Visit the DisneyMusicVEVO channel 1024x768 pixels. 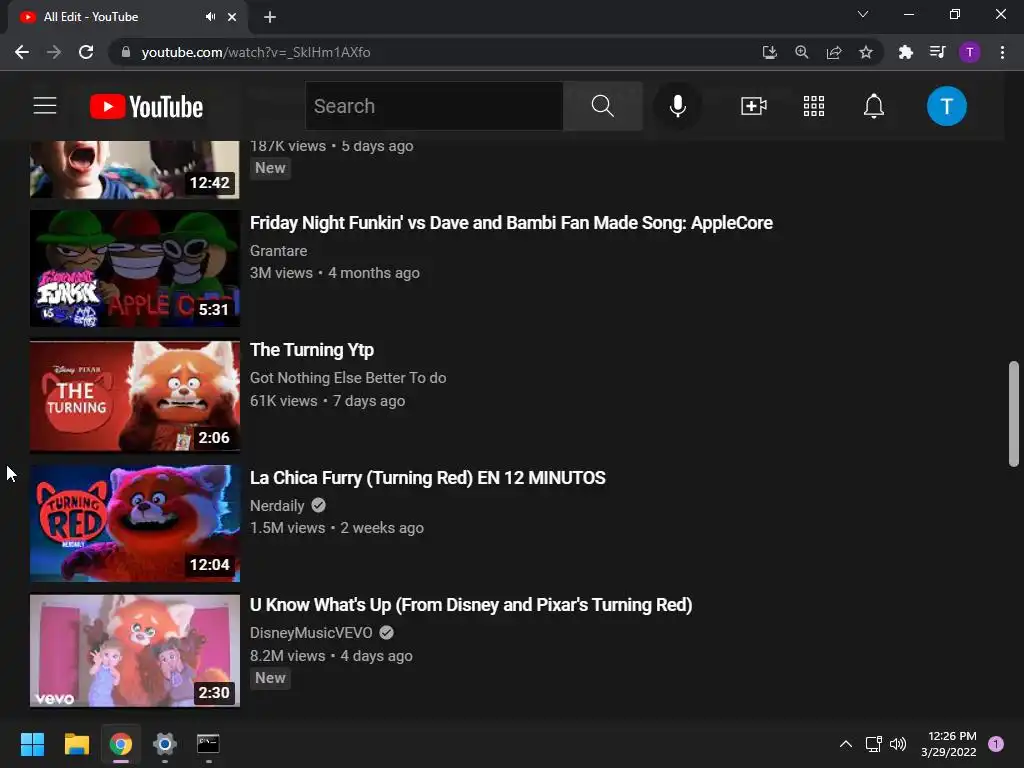point(311,633)
